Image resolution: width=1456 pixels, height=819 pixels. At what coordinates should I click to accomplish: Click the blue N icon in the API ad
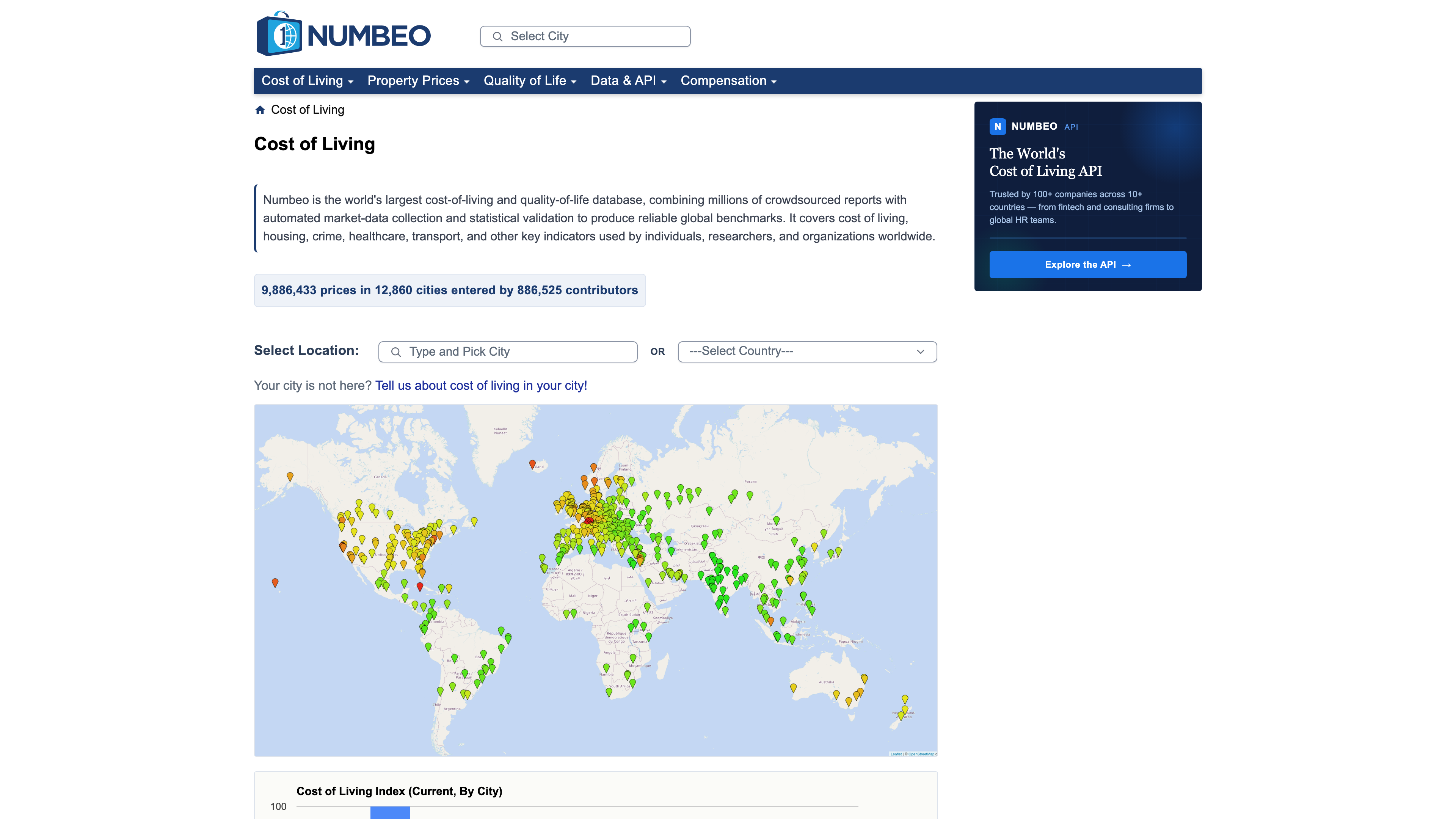pos(998,127)
